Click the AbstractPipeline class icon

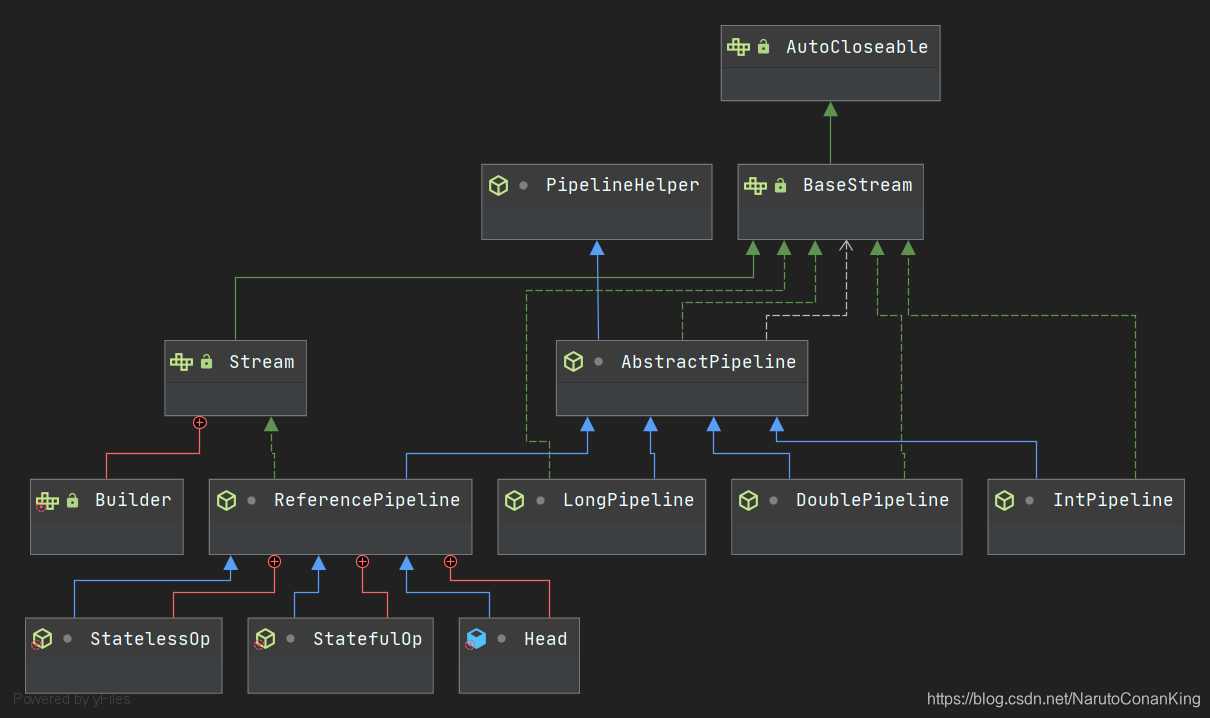click(x=573, y=362)
